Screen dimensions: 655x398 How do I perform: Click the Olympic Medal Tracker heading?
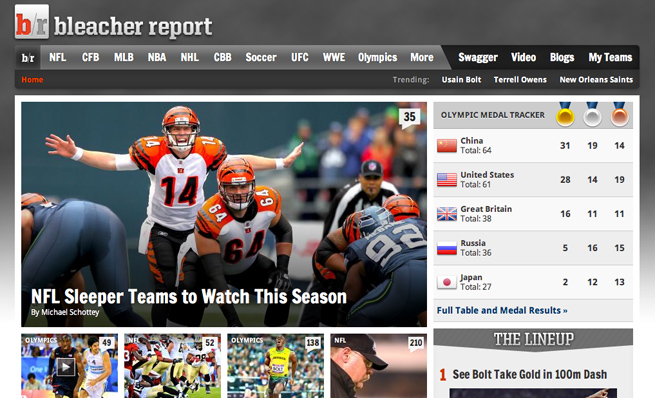coord(493,115)
